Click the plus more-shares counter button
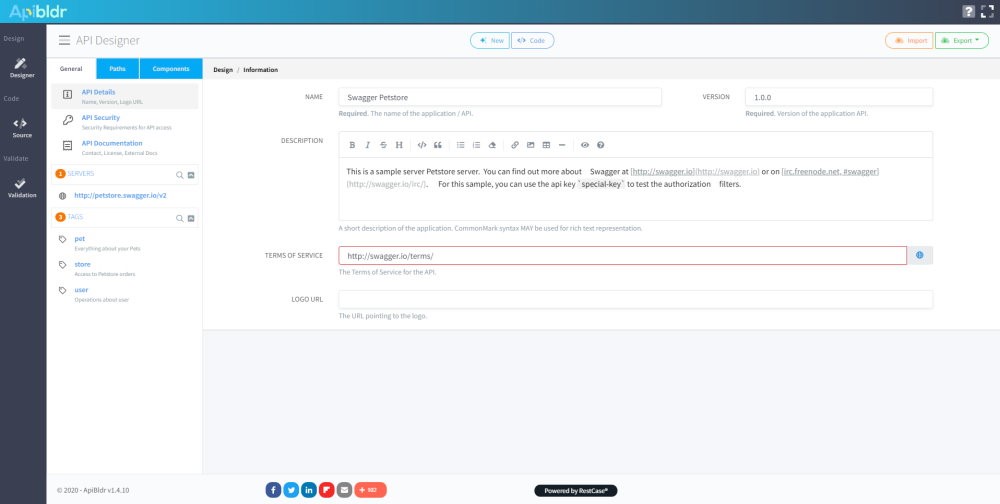Screen dimensions: 1000x504 (x=371, y=490)
